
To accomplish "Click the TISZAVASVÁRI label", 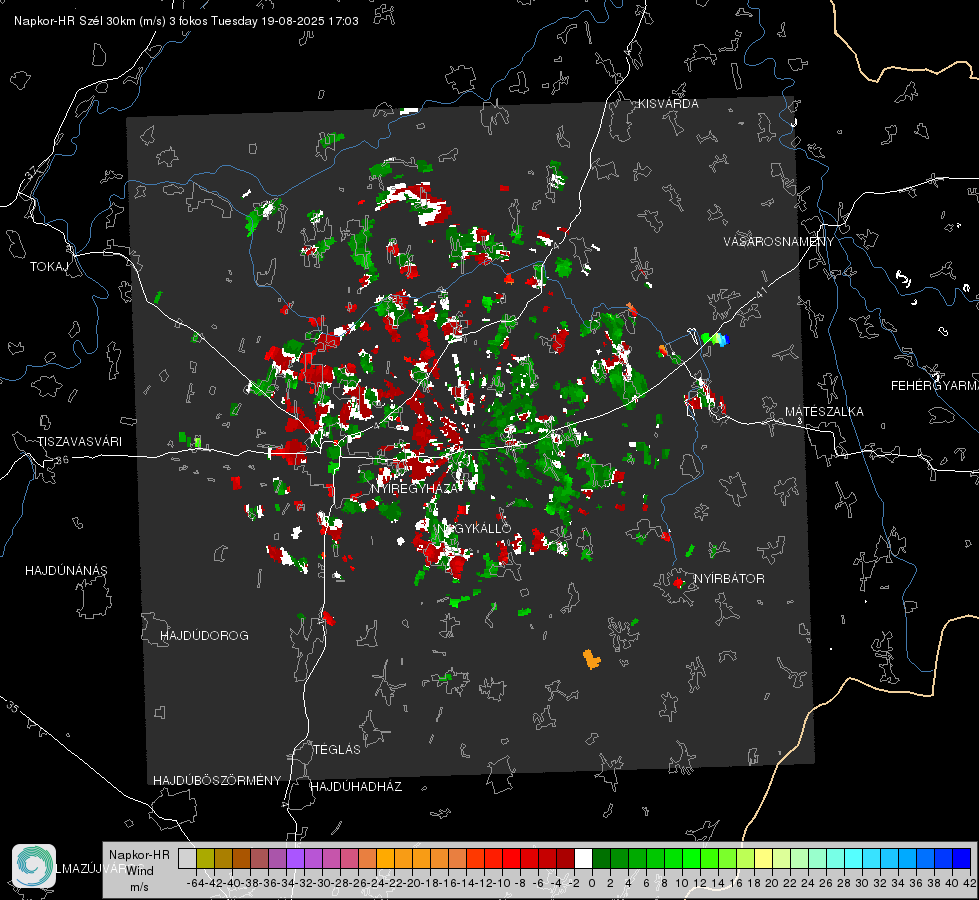I will click(x=79, y=442).
